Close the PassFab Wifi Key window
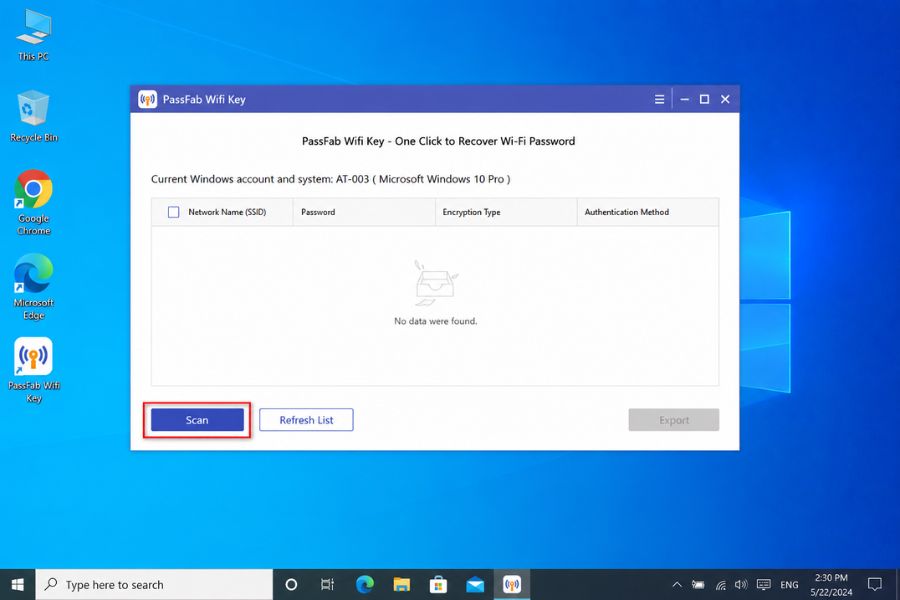 725,99
